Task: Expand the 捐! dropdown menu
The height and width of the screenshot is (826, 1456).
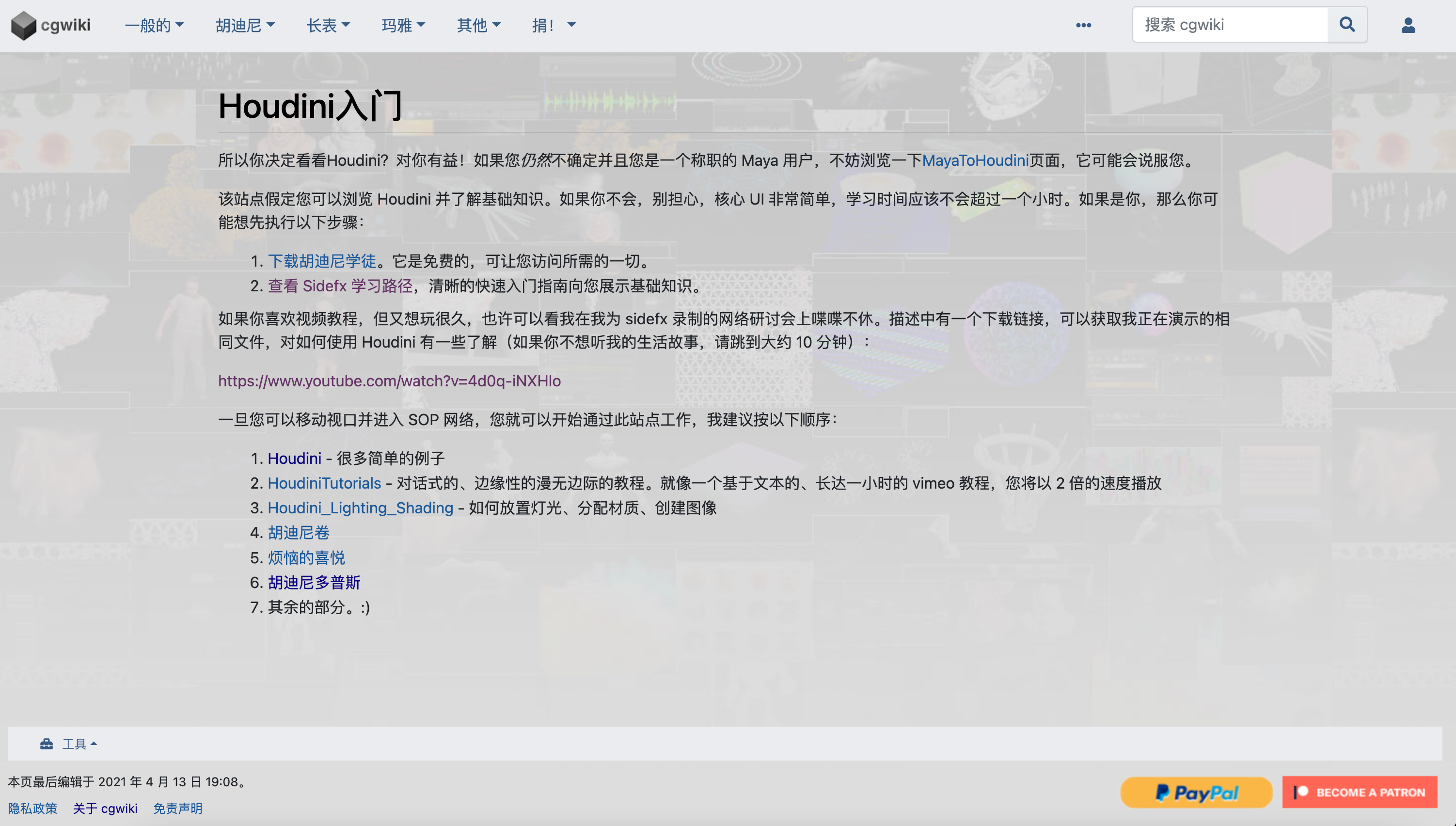Action: tap(554, 25)
